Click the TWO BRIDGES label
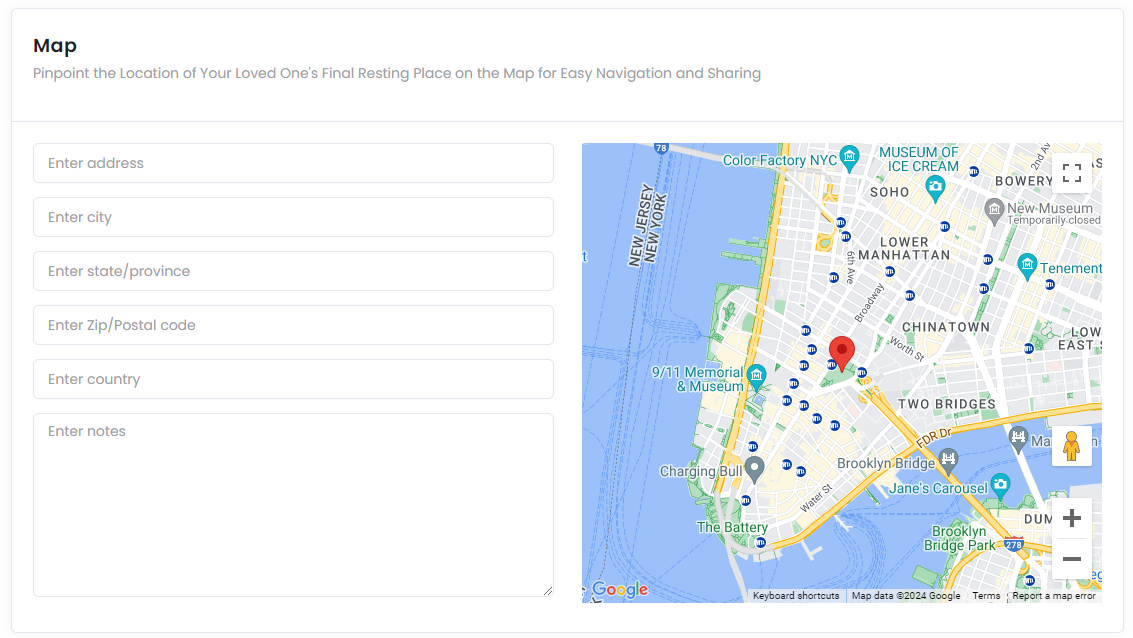1133x638 pixels. [947, 404]
